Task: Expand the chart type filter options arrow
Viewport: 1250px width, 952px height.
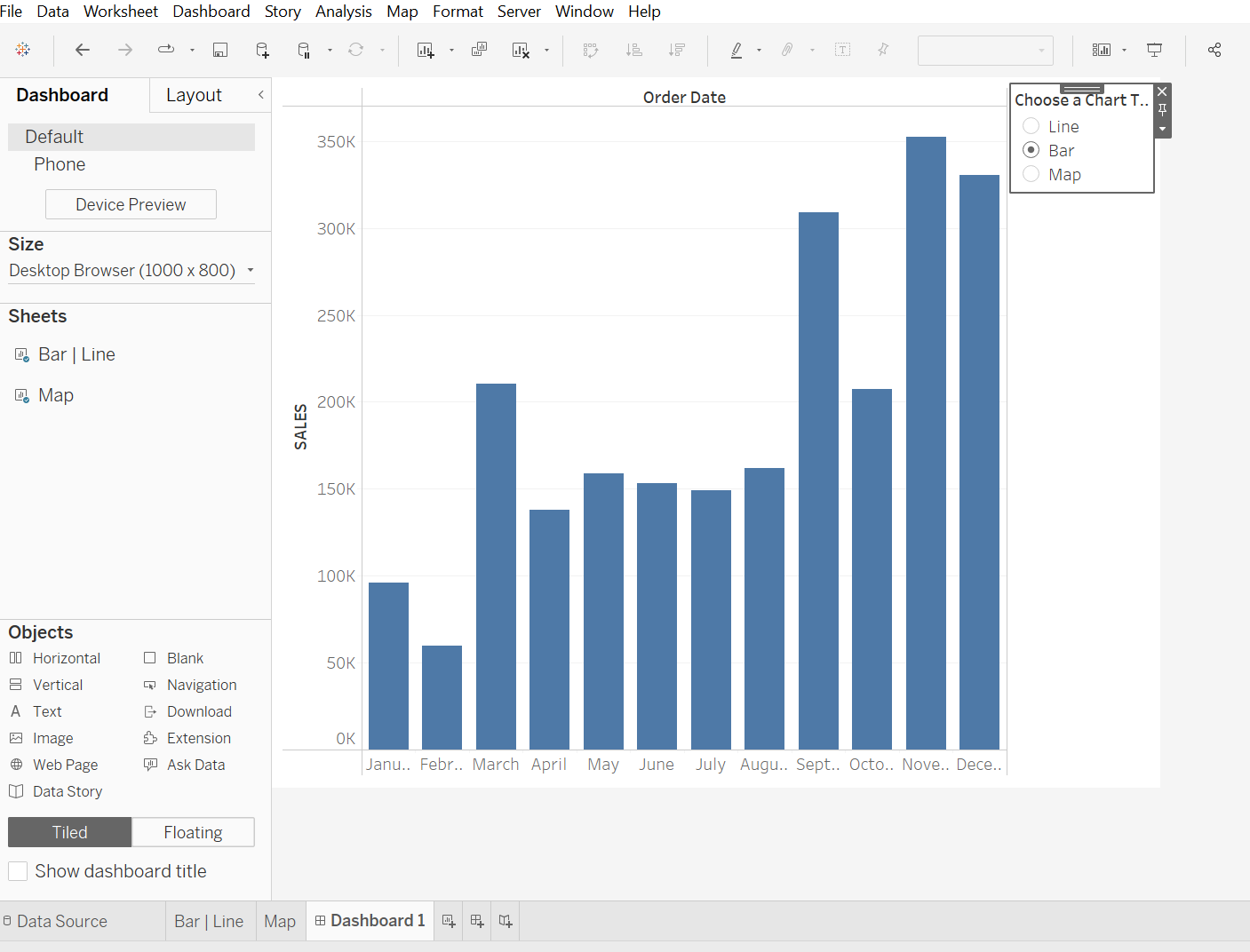Action: tap(1162, 129)
